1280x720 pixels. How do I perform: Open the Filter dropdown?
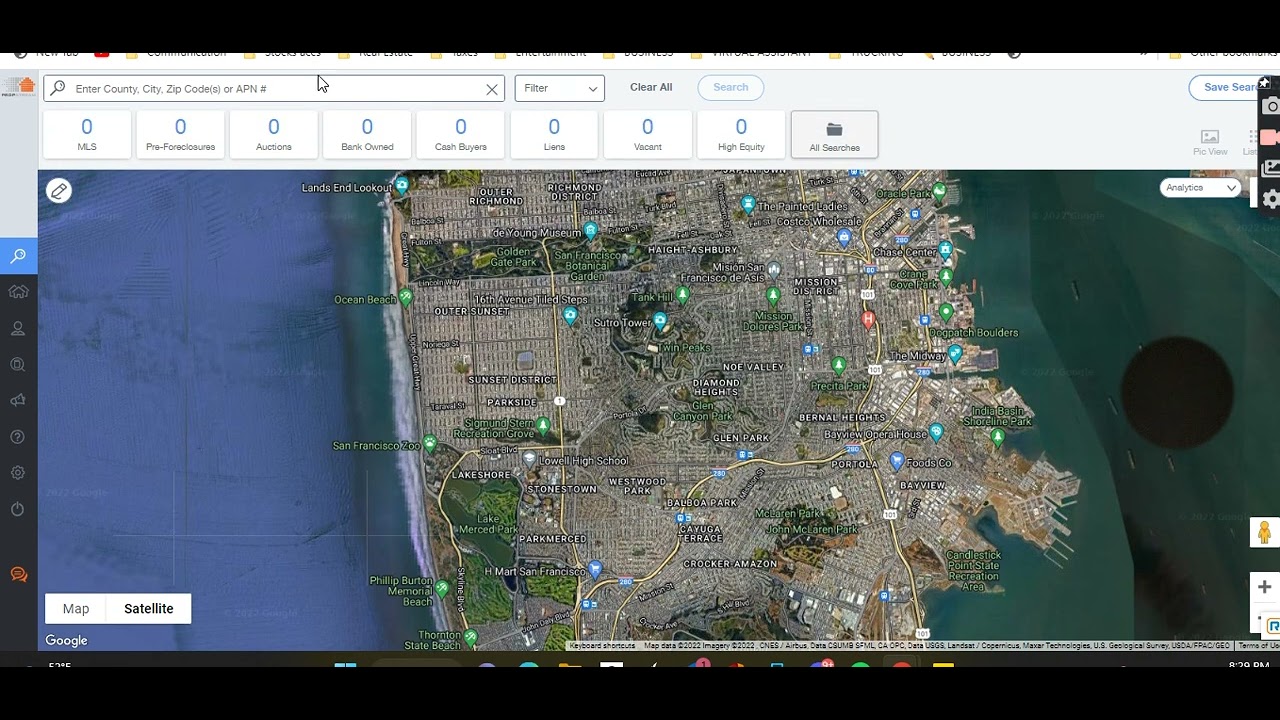[560, 88]
